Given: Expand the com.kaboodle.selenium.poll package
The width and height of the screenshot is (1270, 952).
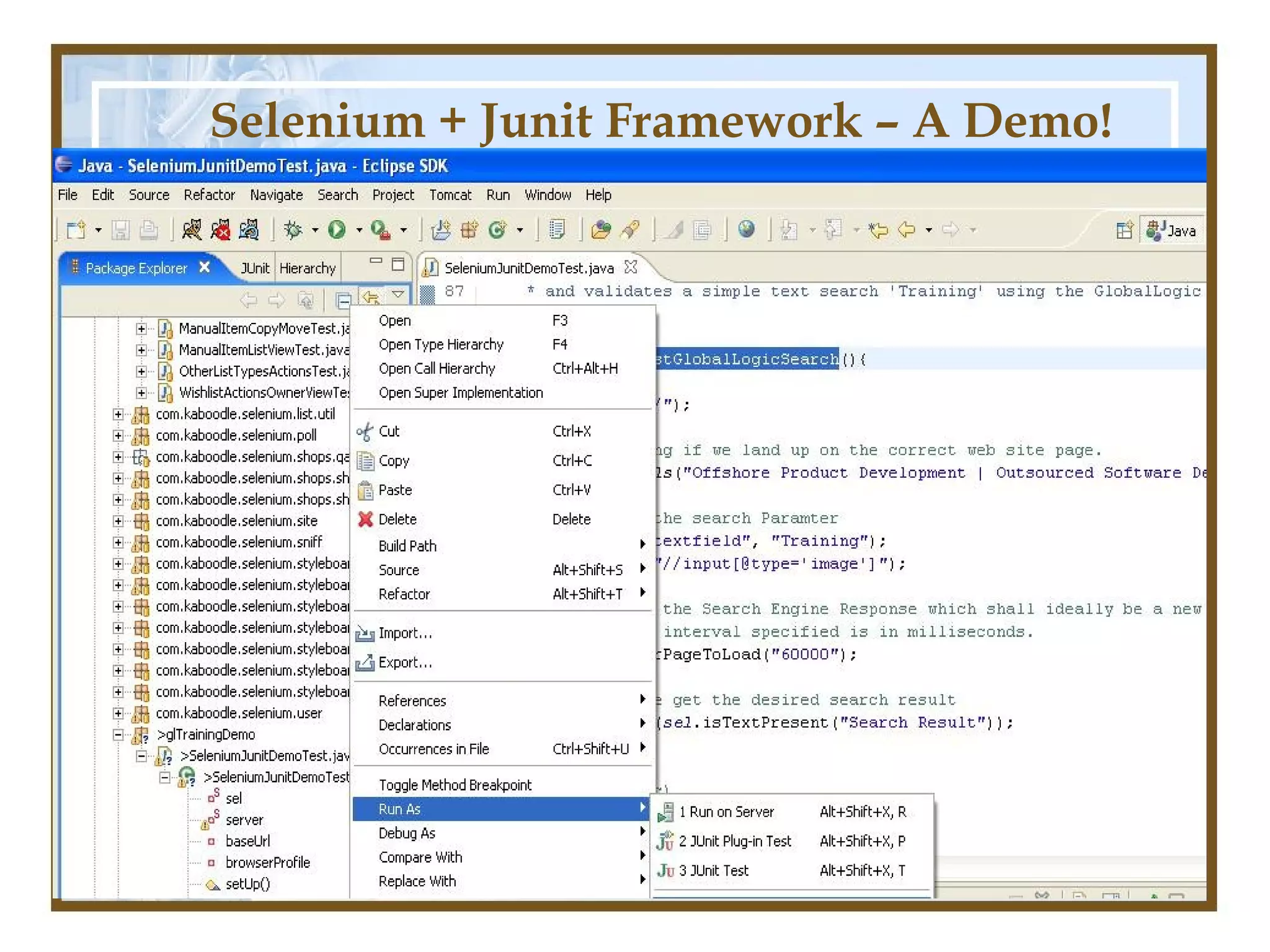Looking at the screenshot, I should point(118,435).
